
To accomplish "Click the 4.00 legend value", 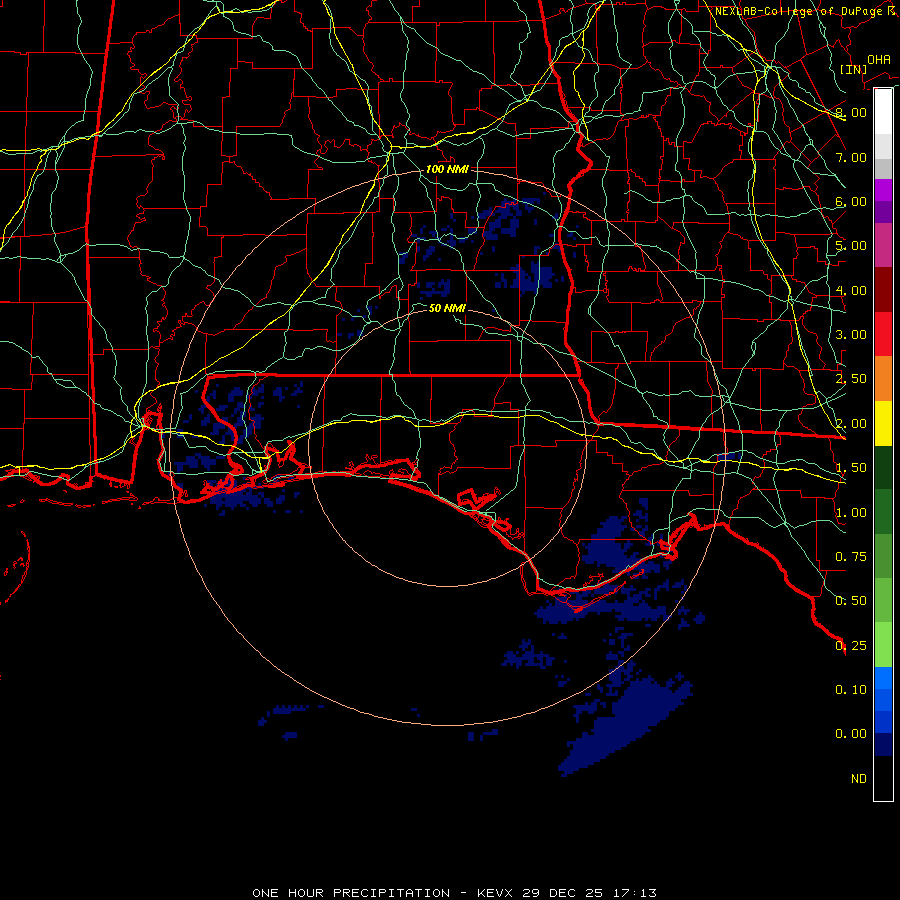I will coord(851,290).
